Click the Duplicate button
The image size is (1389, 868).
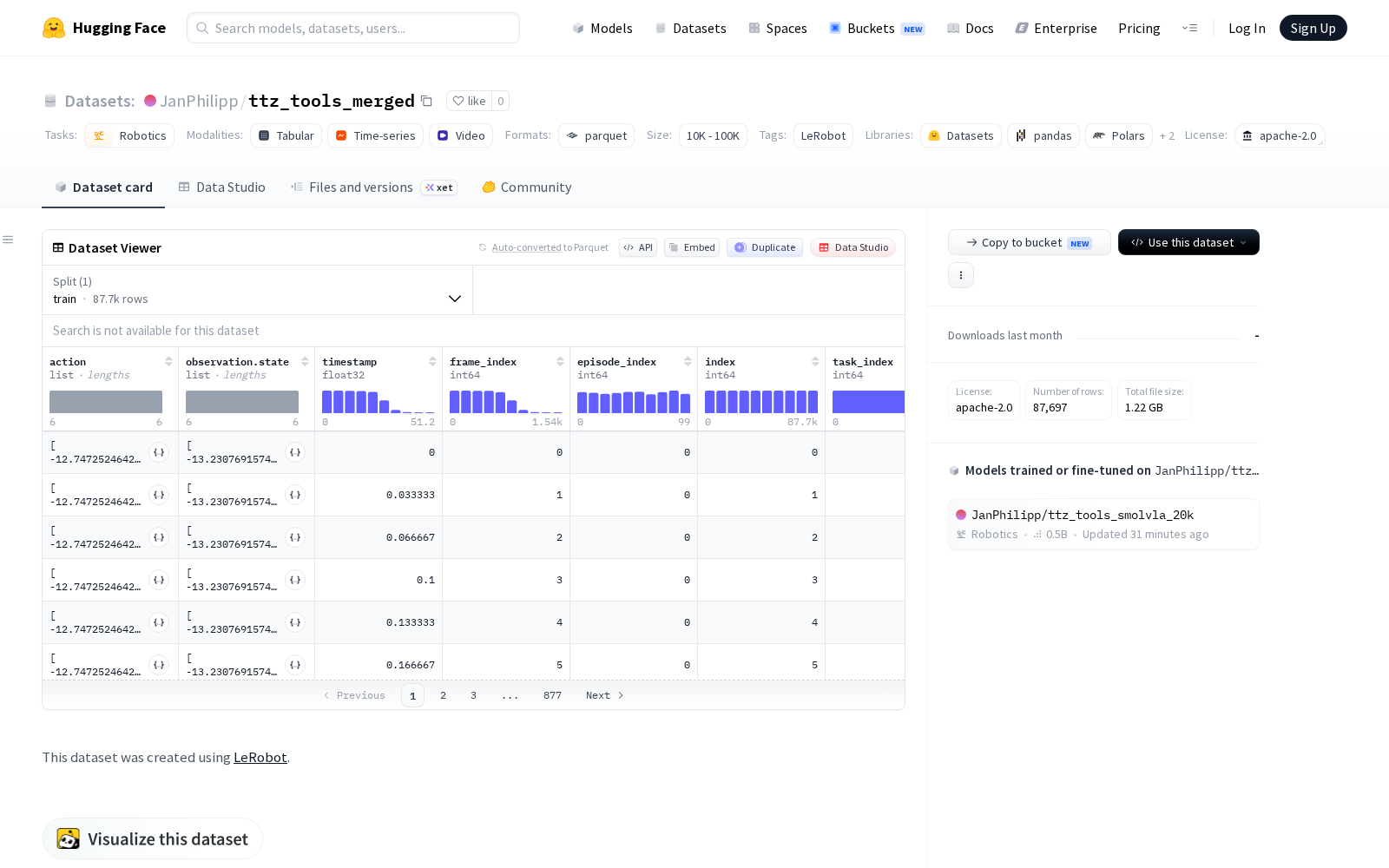coord(765,247)
